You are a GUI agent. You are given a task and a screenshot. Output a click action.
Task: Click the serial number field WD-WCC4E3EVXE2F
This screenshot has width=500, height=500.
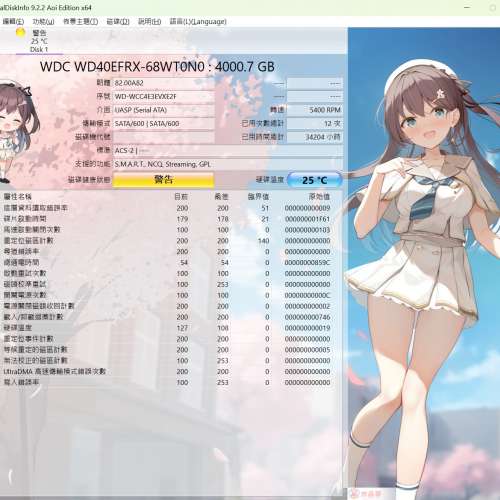point(163,97)
